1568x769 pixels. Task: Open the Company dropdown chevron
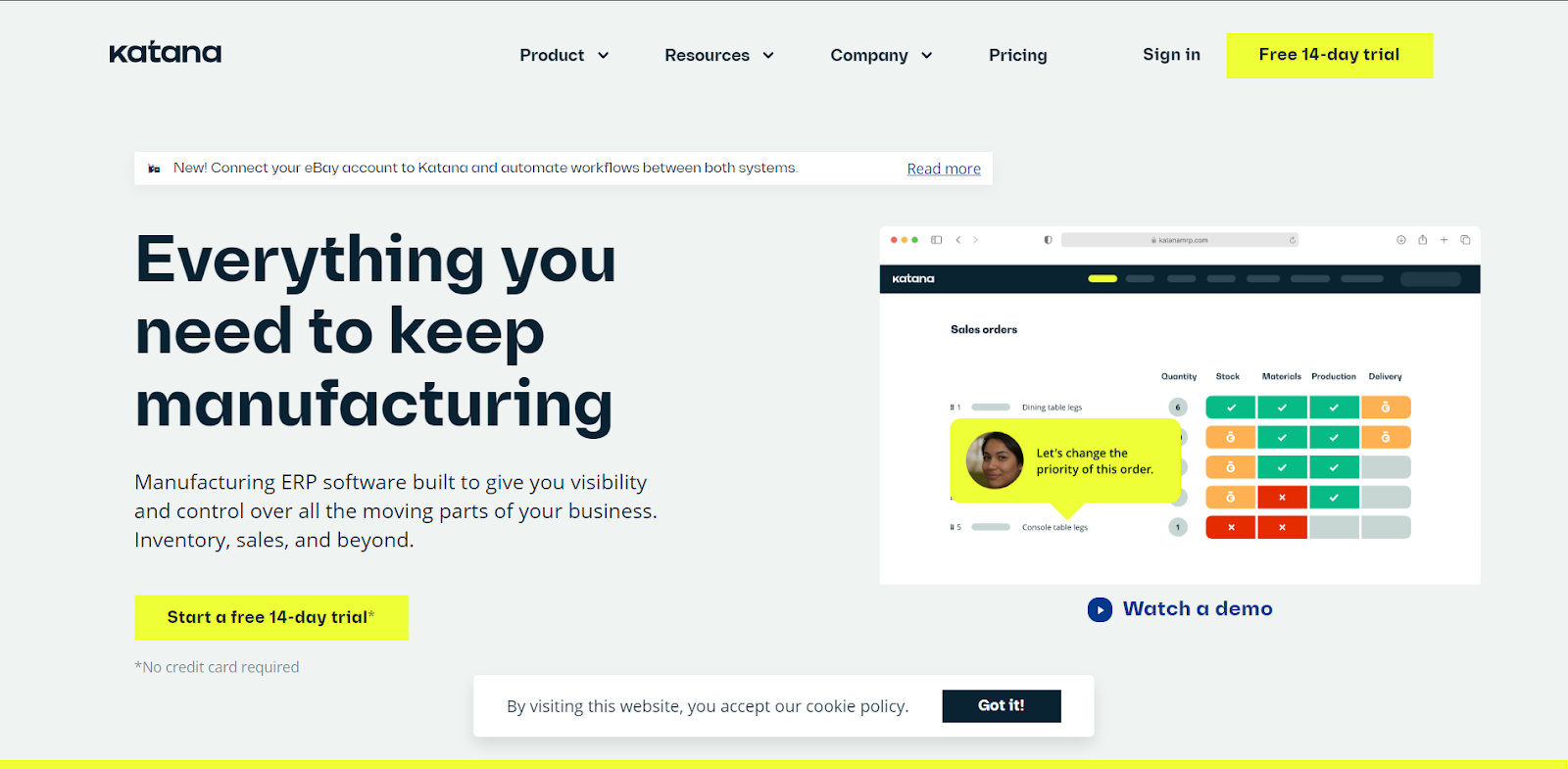(x=926, y=56)
